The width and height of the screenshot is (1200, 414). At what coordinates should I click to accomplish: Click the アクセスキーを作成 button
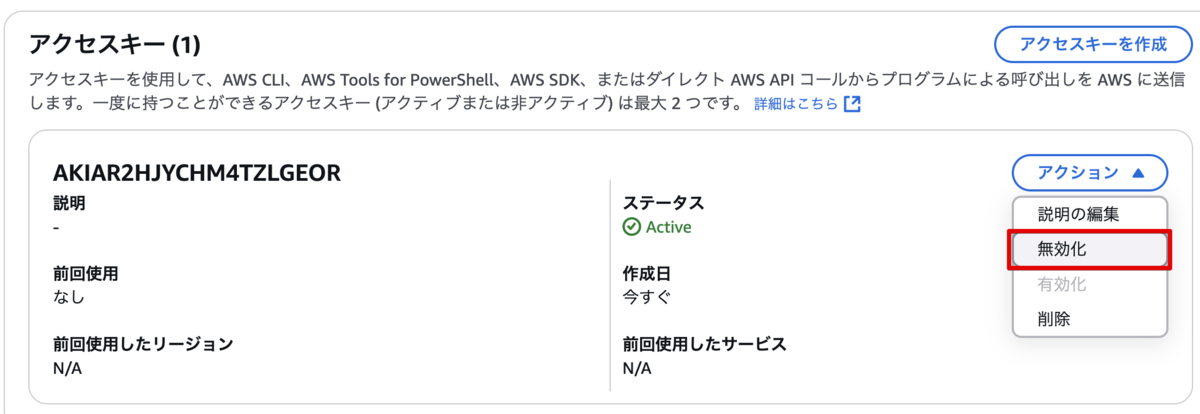point(1093,45)
